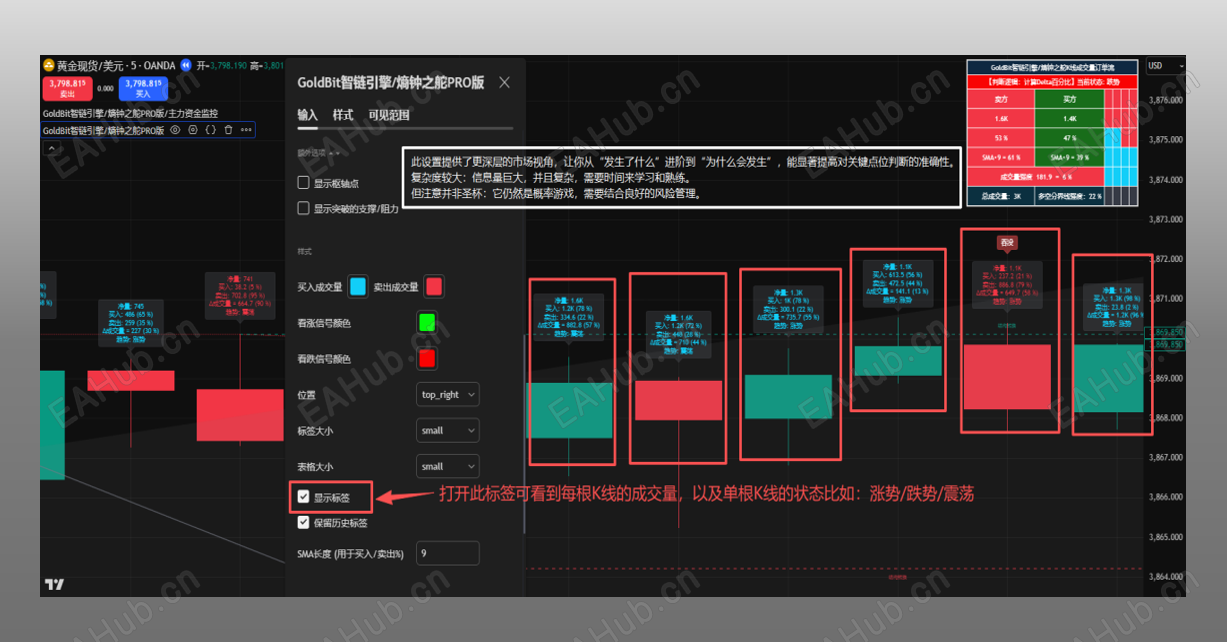The image size is (1227, 642).
Task: Uncheck the 显示标签 checkbox
Action: pos(304,496)
